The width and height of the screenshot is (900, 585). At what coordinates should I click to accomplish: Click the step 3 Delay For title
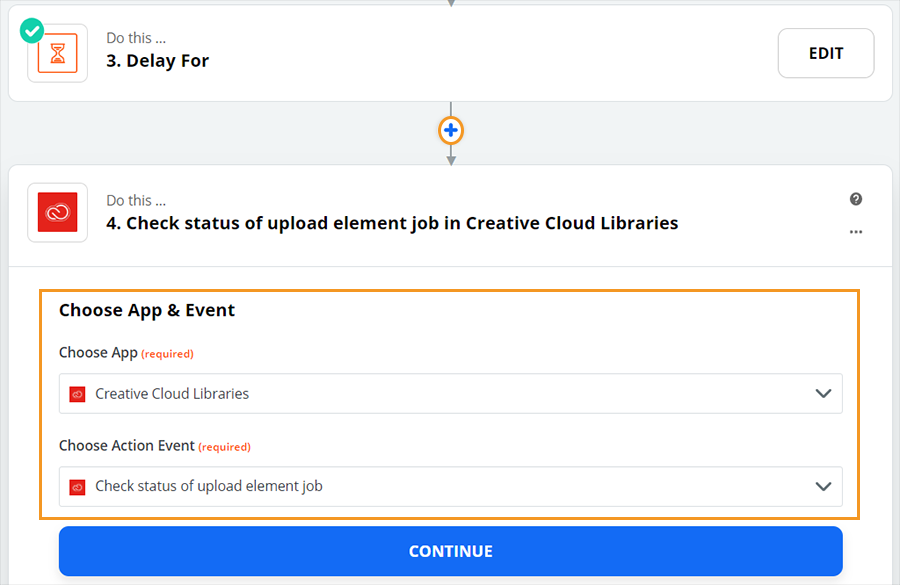(157, 60)
